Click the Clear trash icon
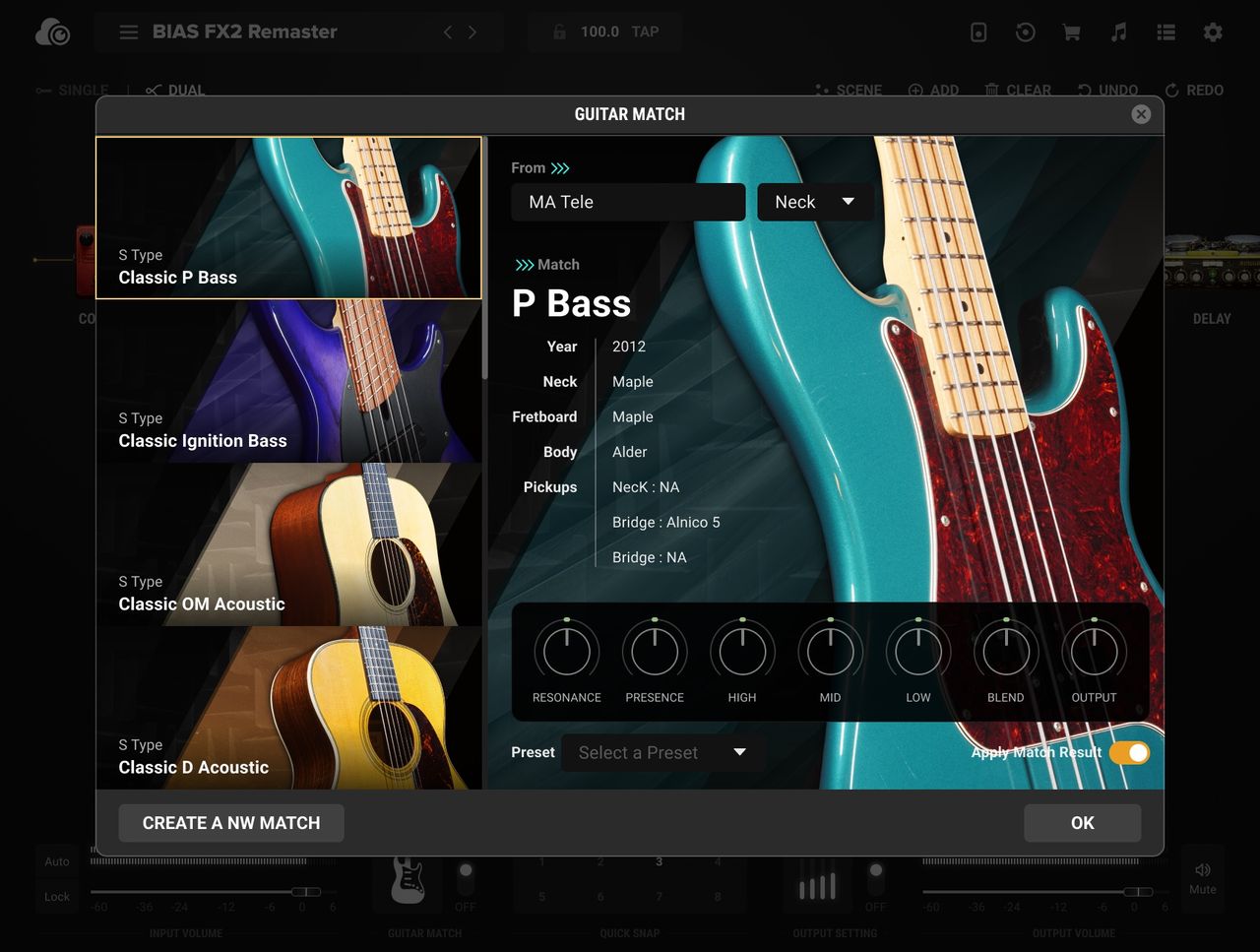The height and width of the screenshot is (952, 1260). (x=992, y=91)
